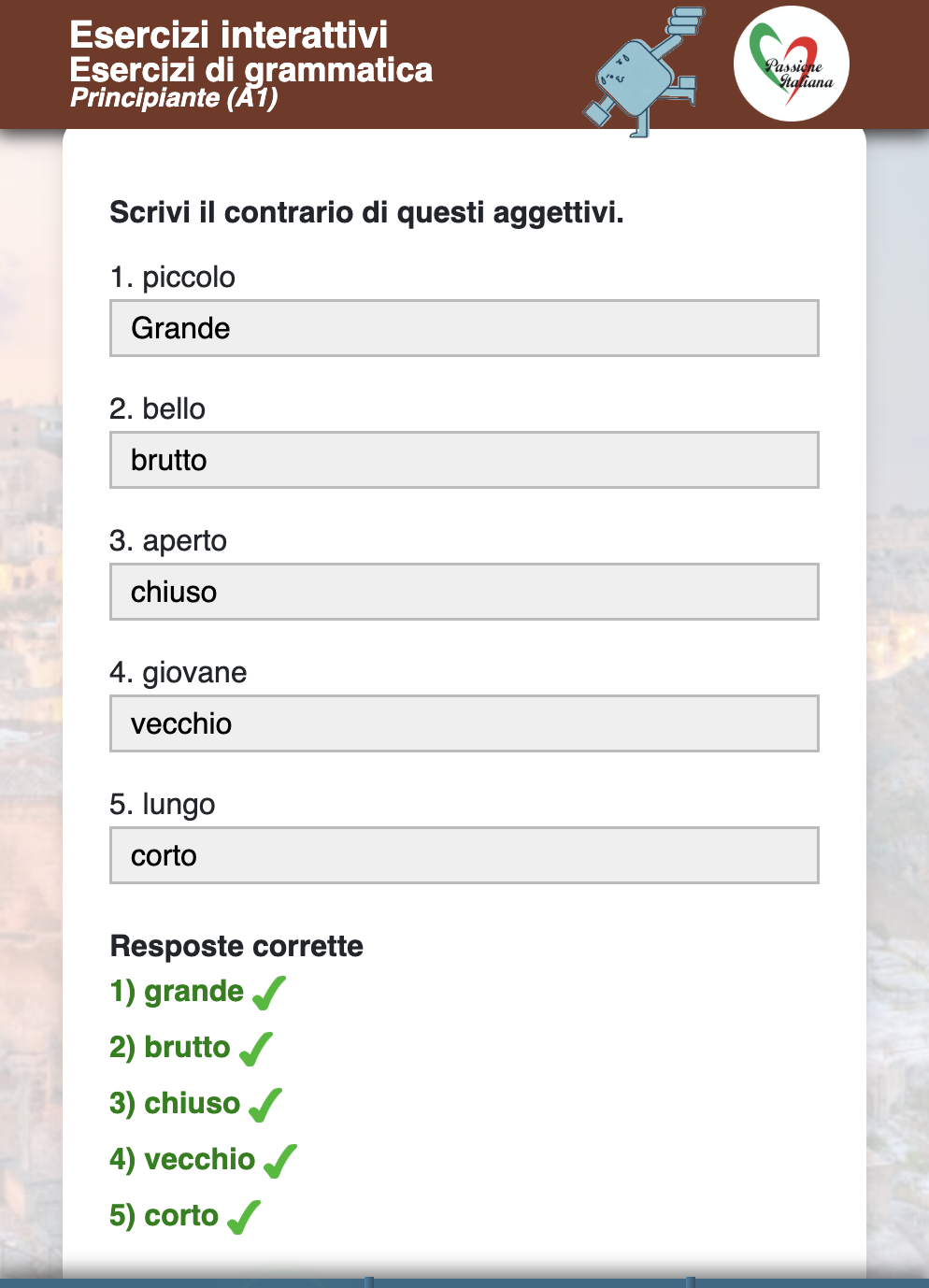Focus the lungo answer field containing corto
929x1288 pixels.
(464, 855)
